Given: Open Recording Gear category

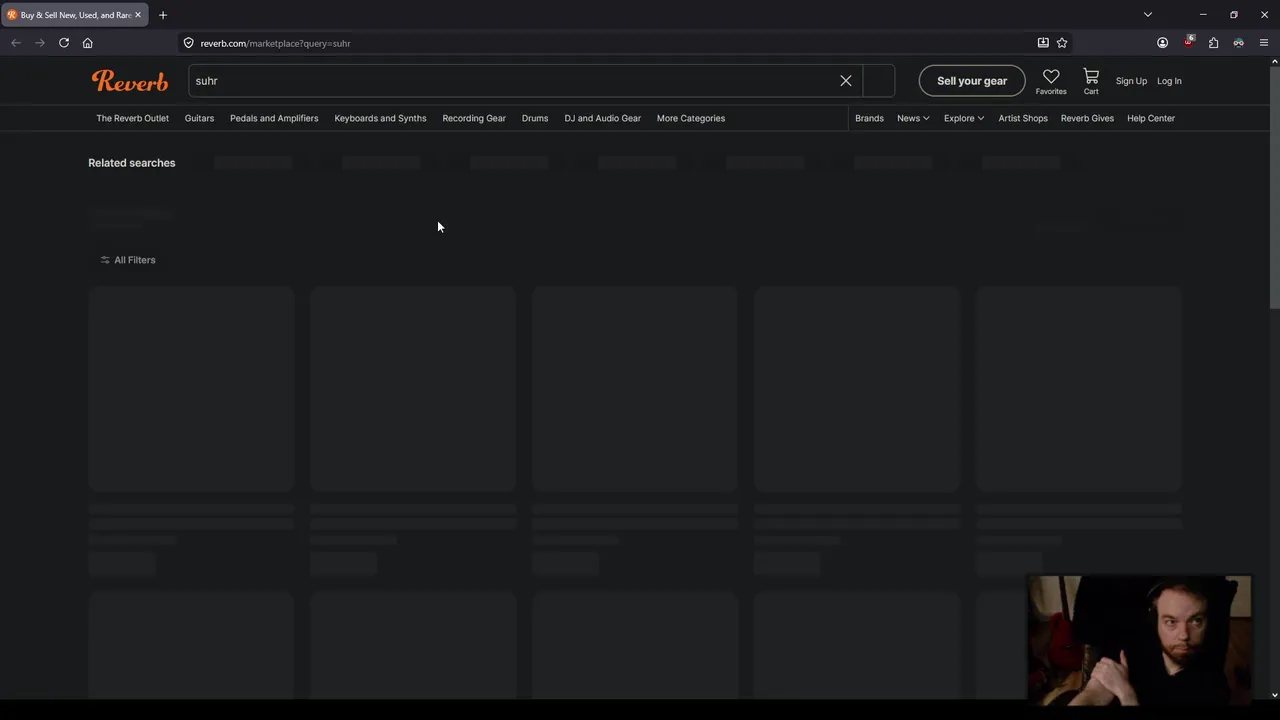Looking at the screenshot, I should 474,118.
